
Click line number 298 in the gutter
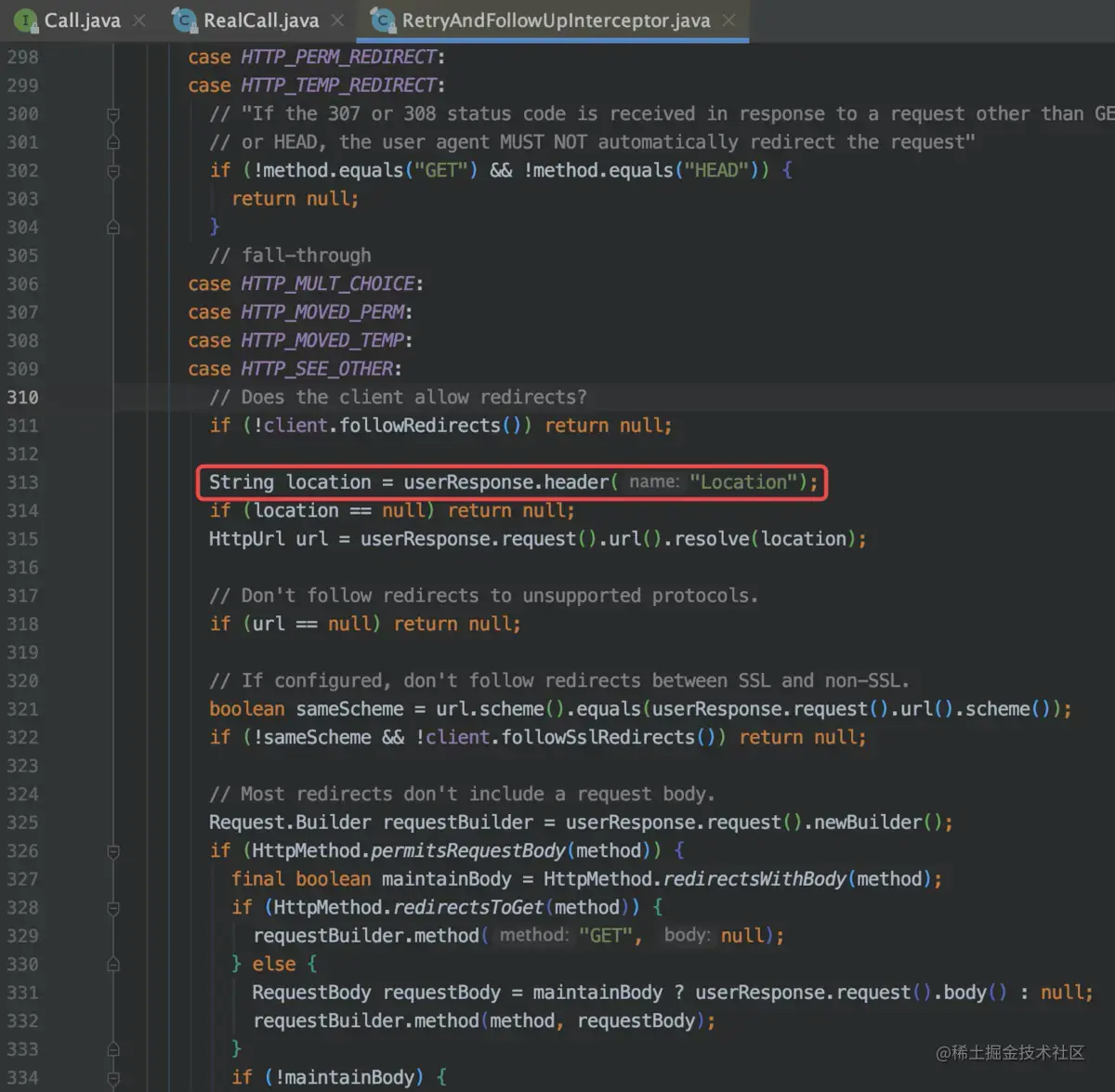pos(23,58)
